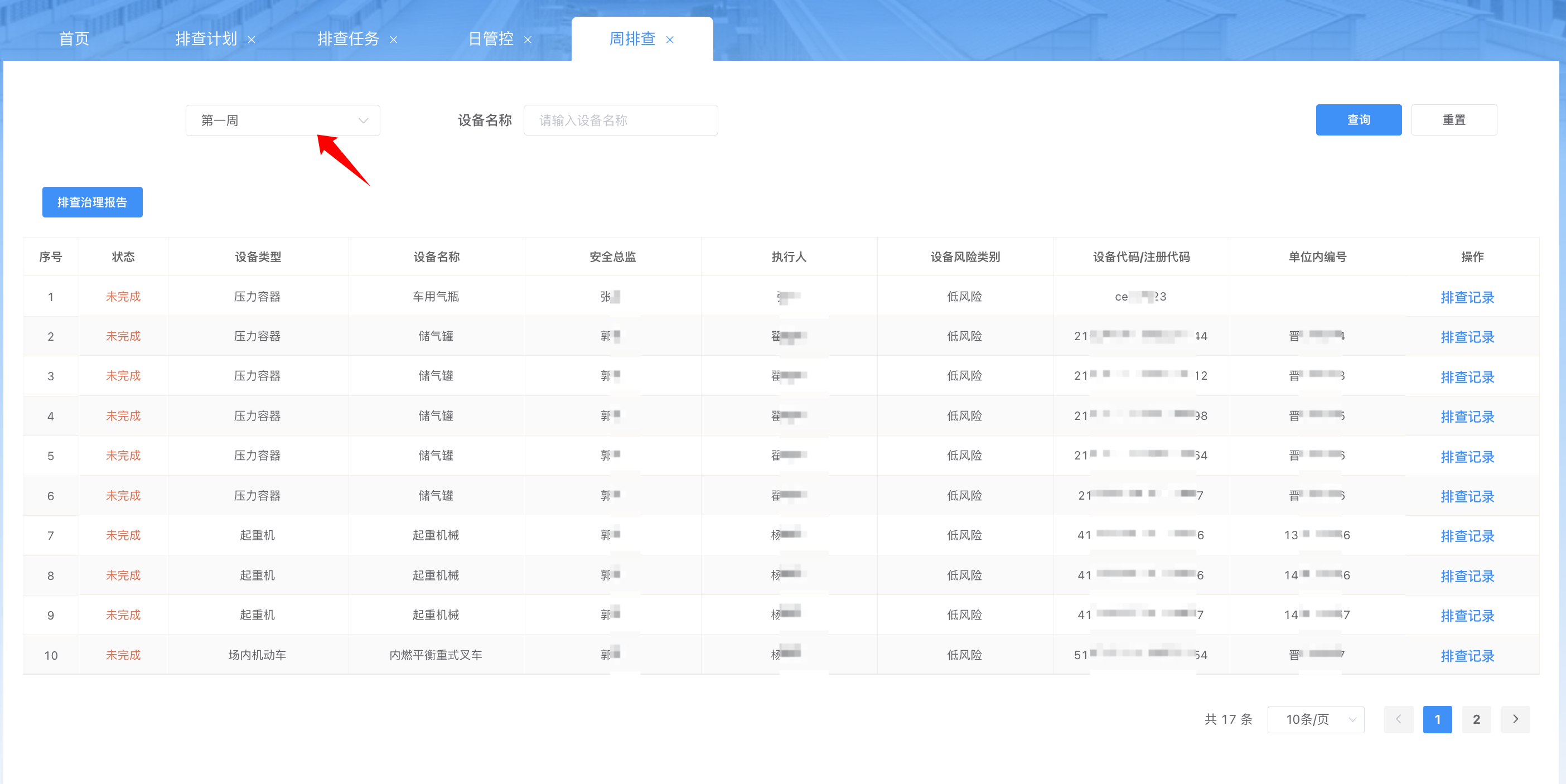Open 排查记录 for row 1 车用气瓶

[1467, 297]
